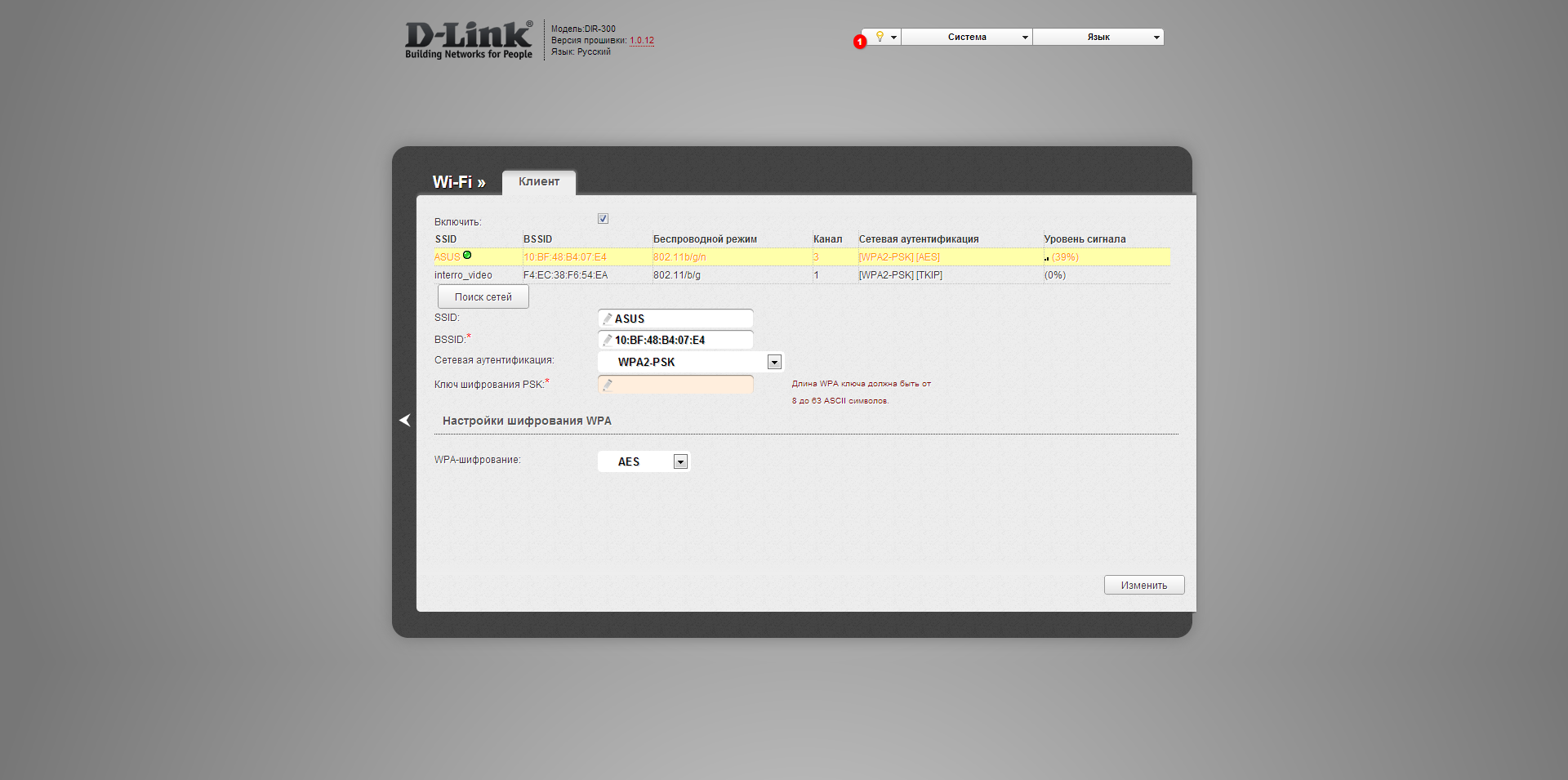Click the BSSID input field
Screen dimensions: 1568x780
675,340
